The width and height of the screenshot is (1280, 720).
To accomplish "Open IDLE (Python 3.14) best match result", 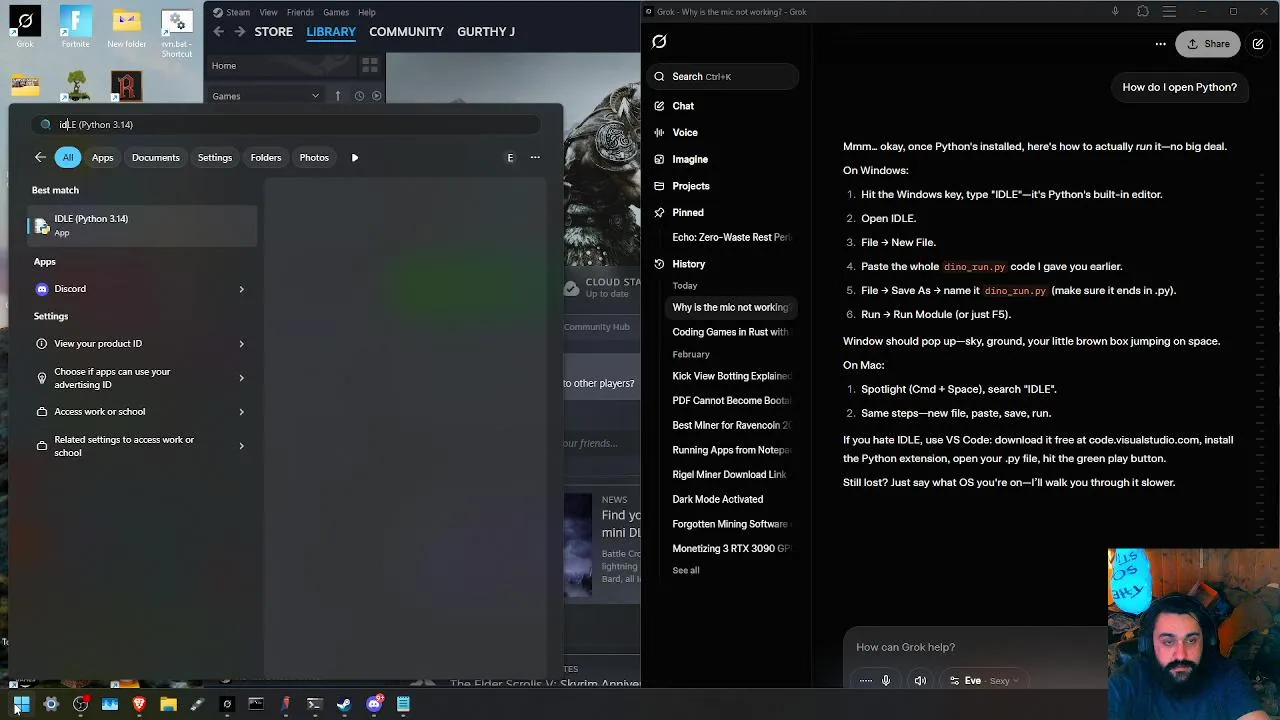I will pyautogui.click(x=141, y=225).
